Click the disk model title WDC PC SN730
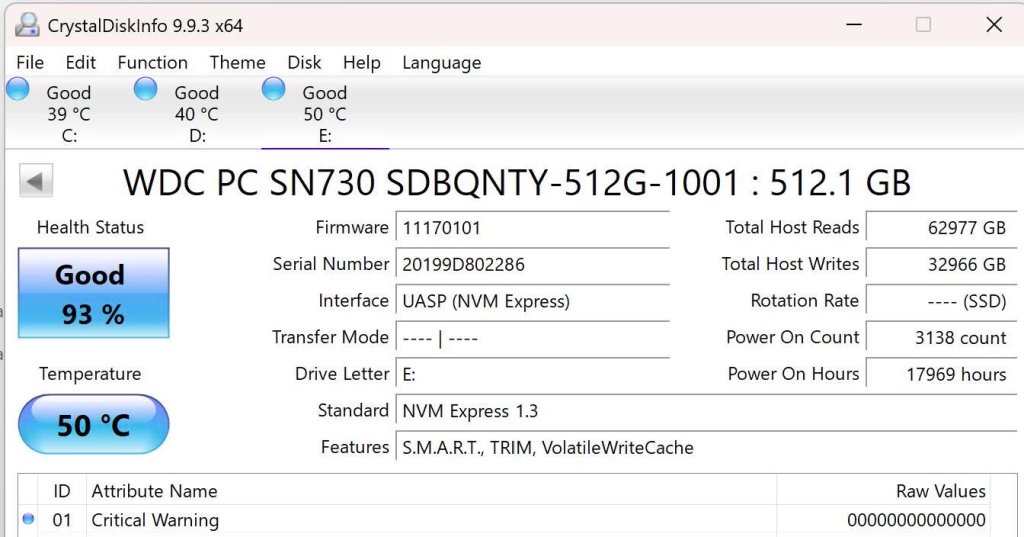This screenshot has width=1024, height=537. (x=517, y=182)
